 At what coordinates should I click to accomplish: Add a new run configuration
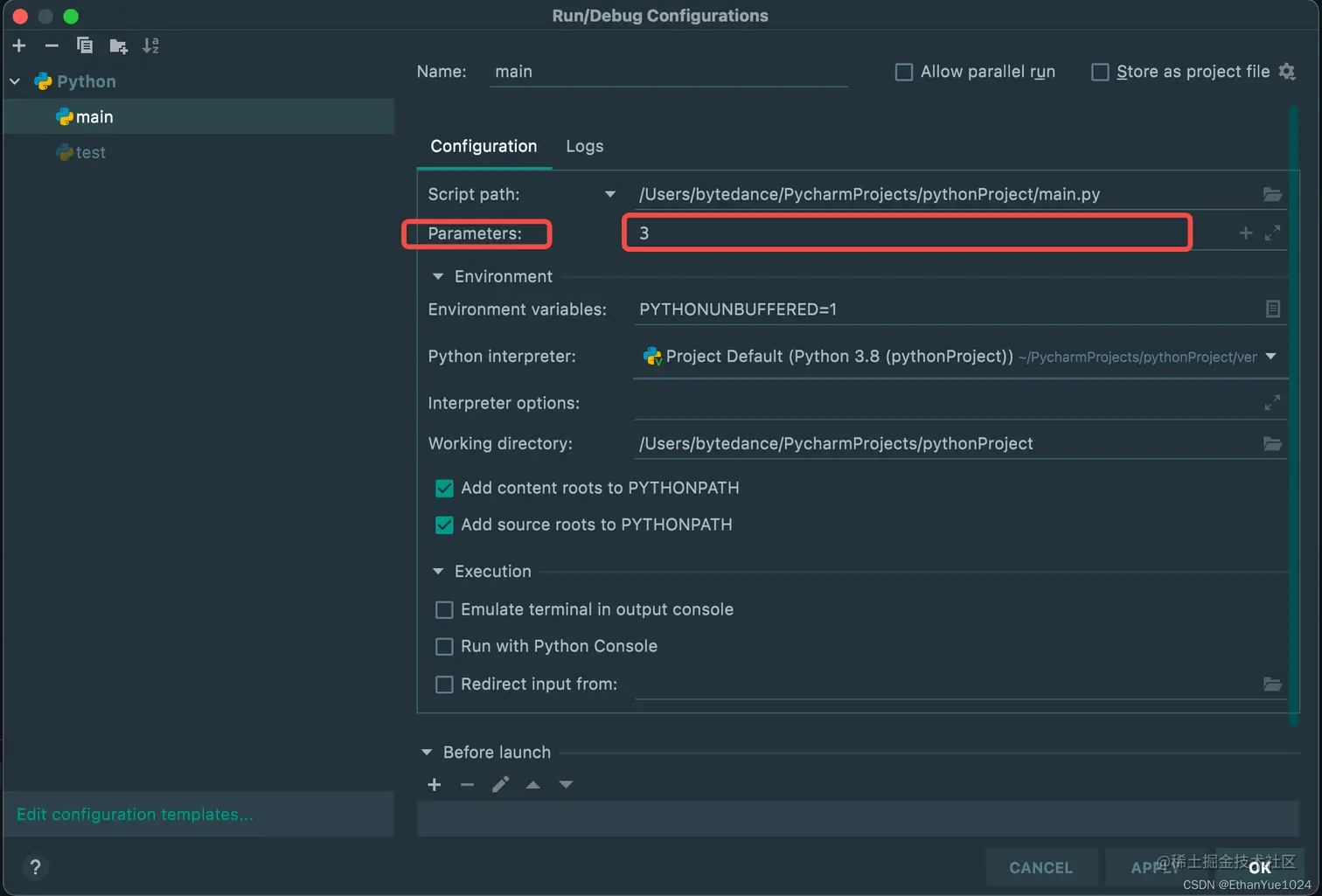pyautogui.click(x=19, y=45)
